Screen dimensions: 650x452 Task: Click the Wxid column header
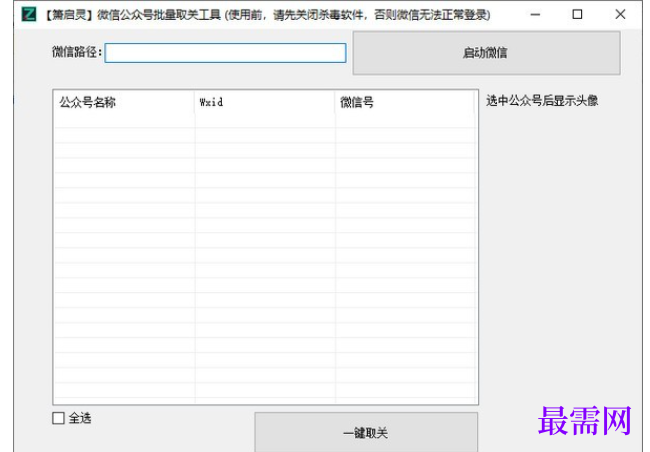(264, 102)
